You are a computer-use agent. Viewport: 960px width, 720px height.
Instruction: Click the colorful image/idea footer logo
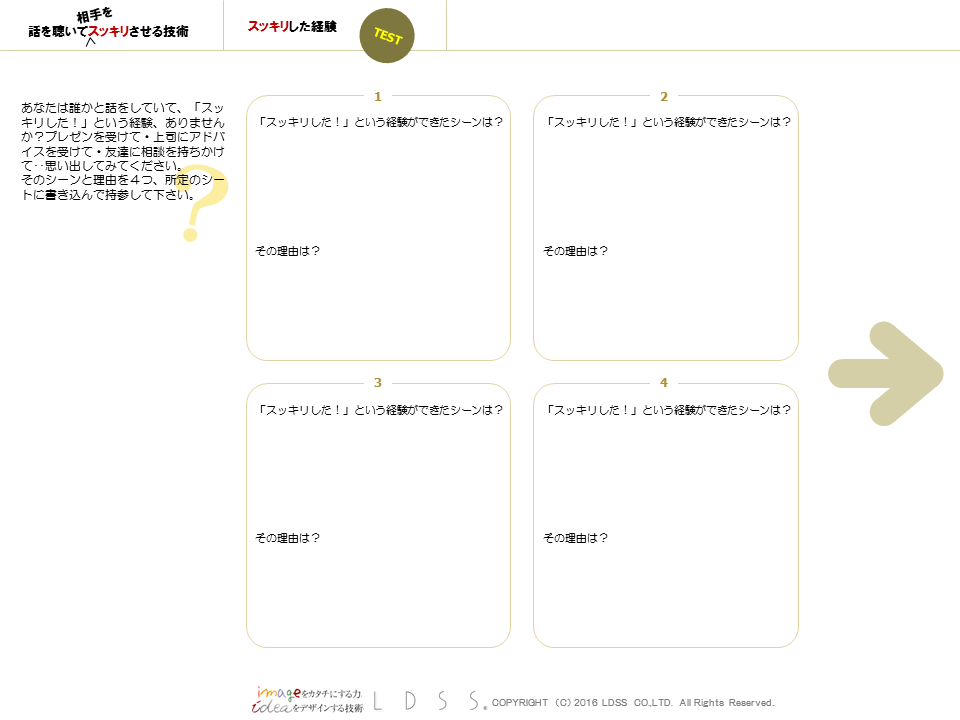(x=307, y=700)
